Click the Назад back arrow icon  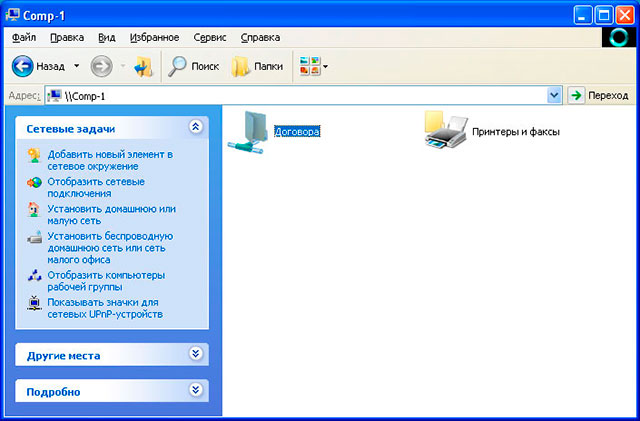coord(22,66)
